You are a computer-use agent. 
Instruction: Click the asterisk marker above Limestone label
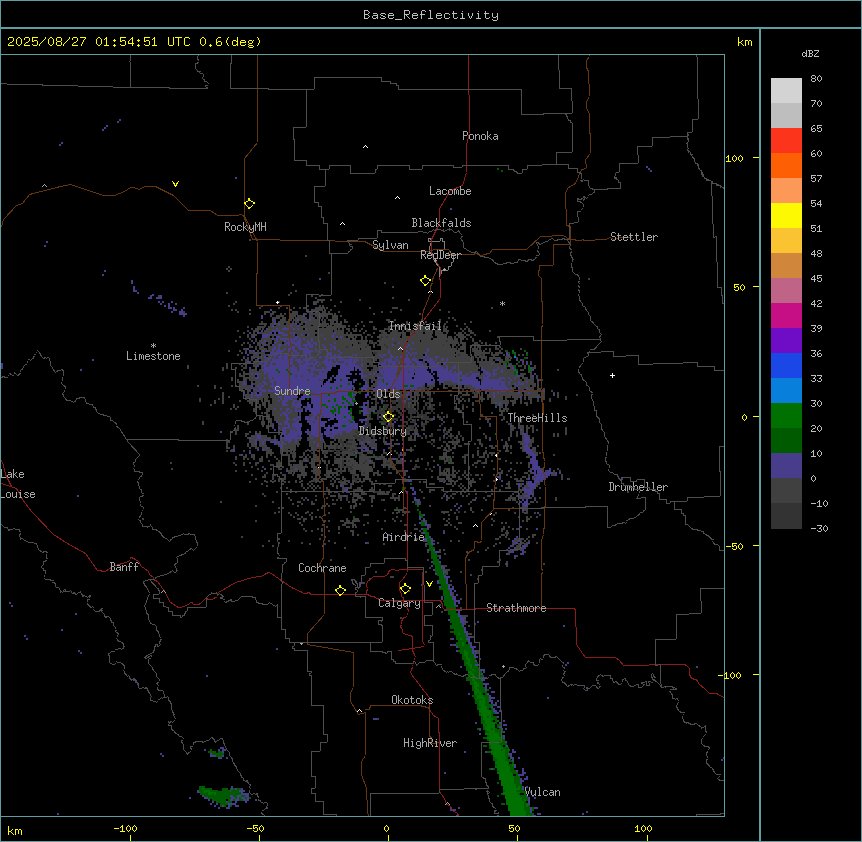153,346
